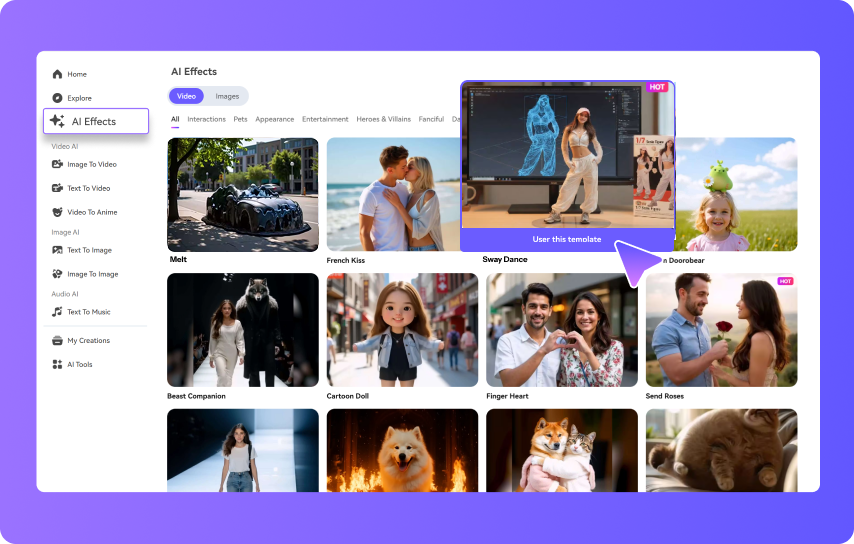Click the Sway Dance title text
Screen dimensions: 854x544
[505, 259]
